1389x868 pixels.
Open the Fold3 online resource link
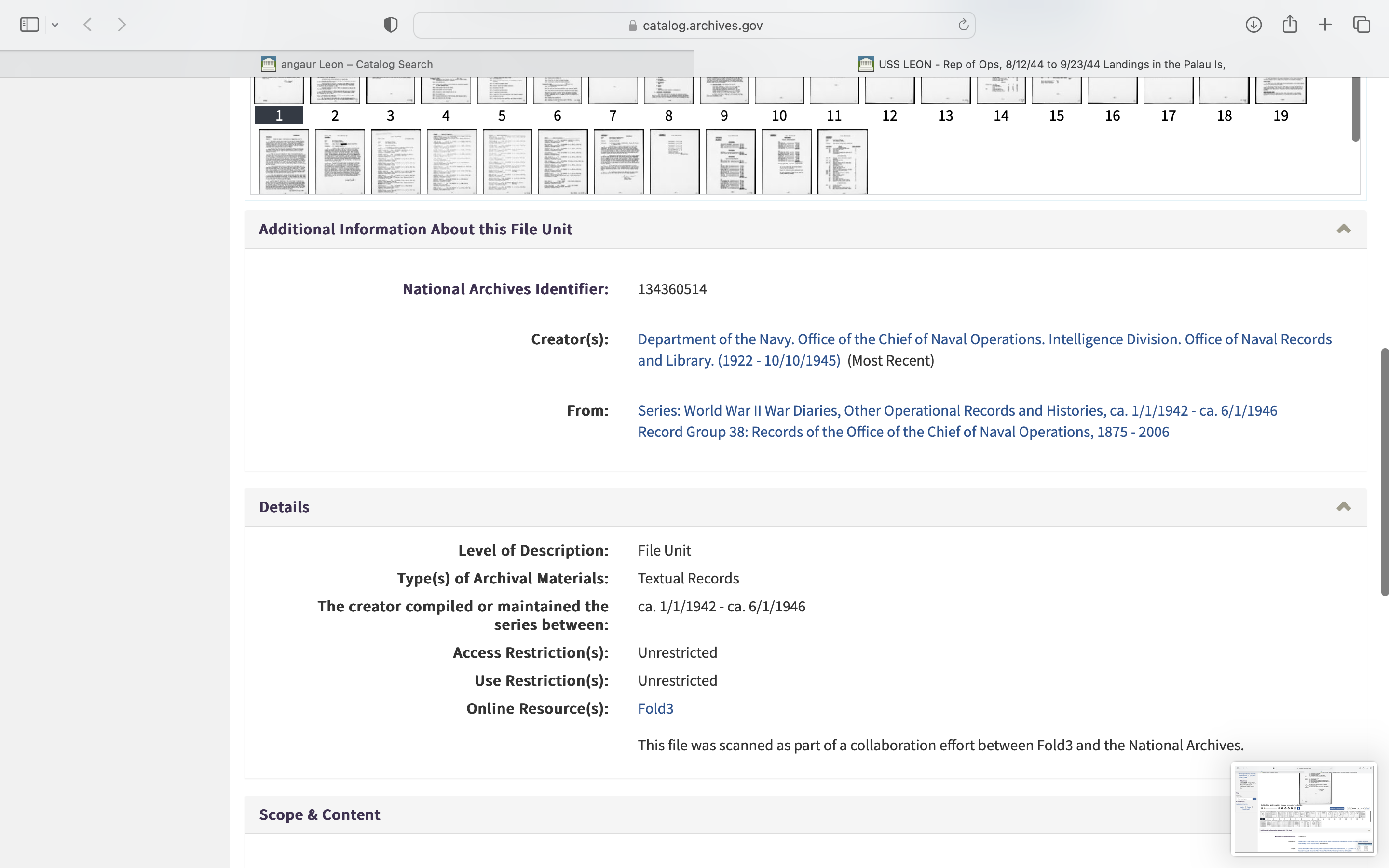pyautogui.click(x=655, y=708)
